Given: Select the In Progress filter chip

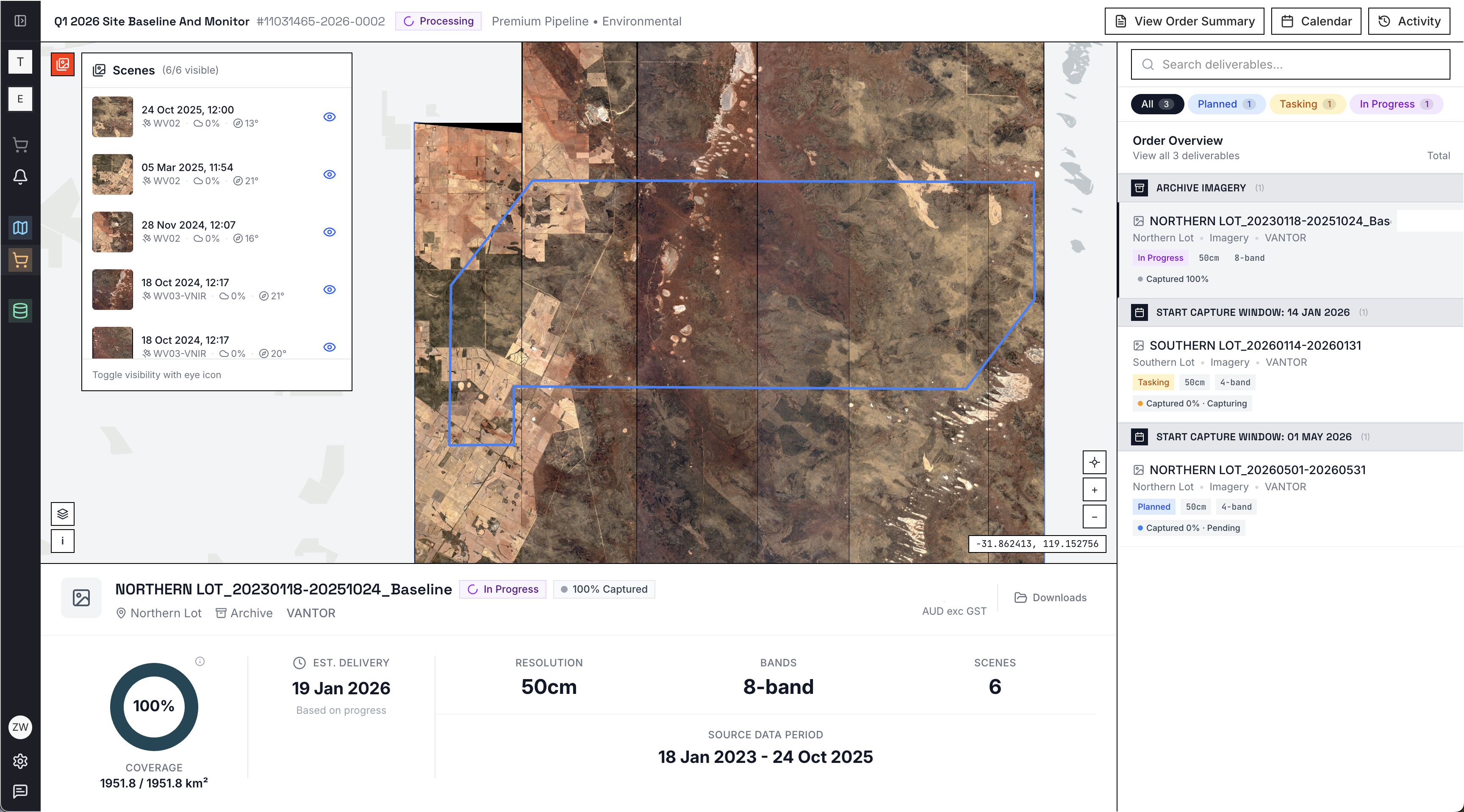Looking at the screenshot, I should click(1396, 104).
